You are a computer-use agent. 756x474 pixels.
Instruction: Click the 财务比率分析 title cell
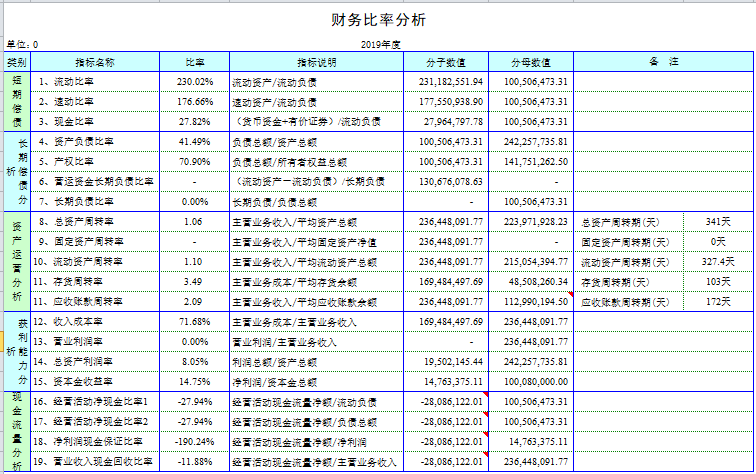pyautogui.click(x=378, y=20)
